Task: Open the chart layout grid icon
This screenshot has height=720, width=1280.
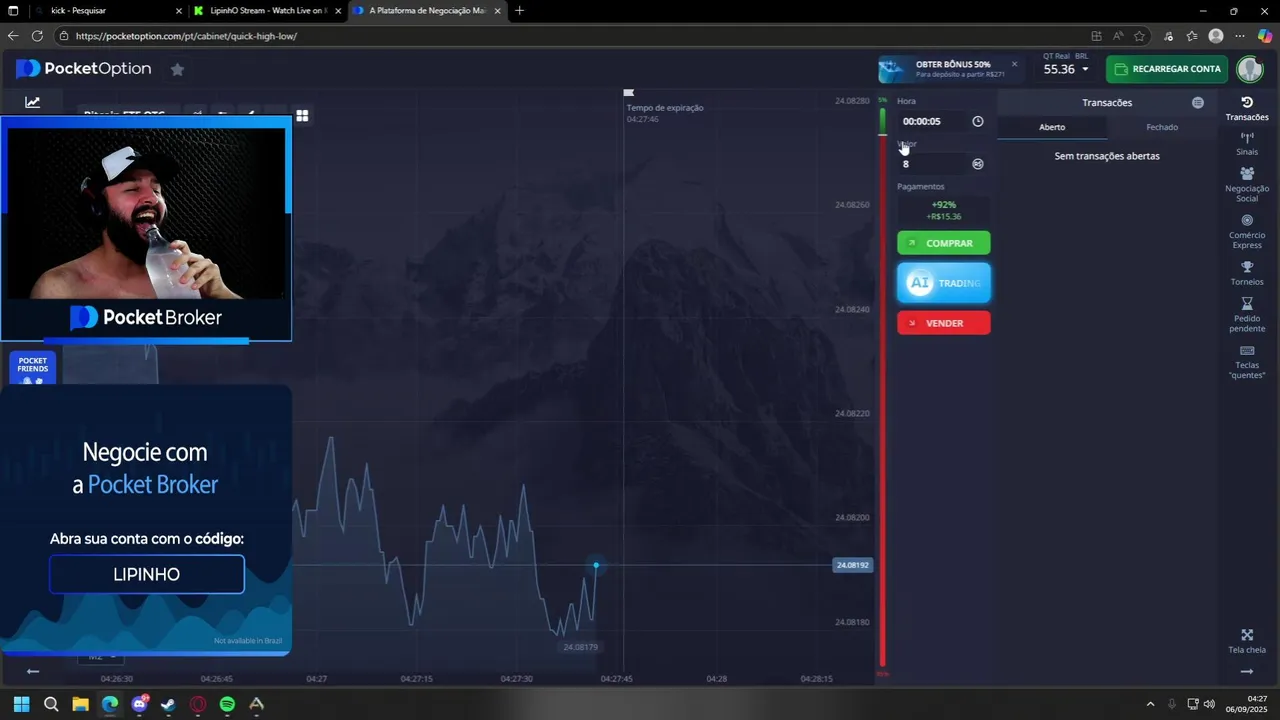Action: (x=302, y=115)
